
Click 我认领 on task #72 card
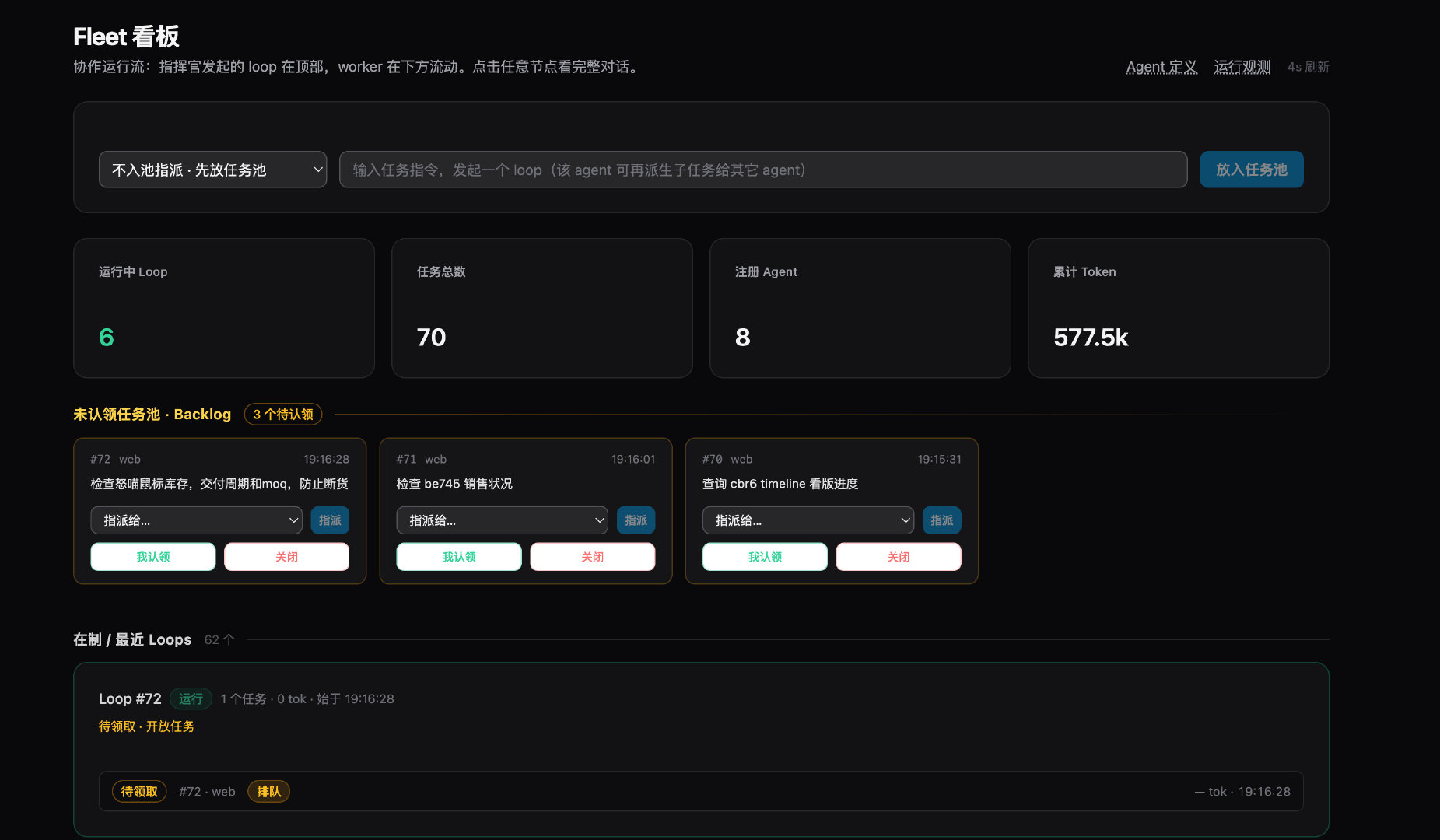tap(153, 557)
